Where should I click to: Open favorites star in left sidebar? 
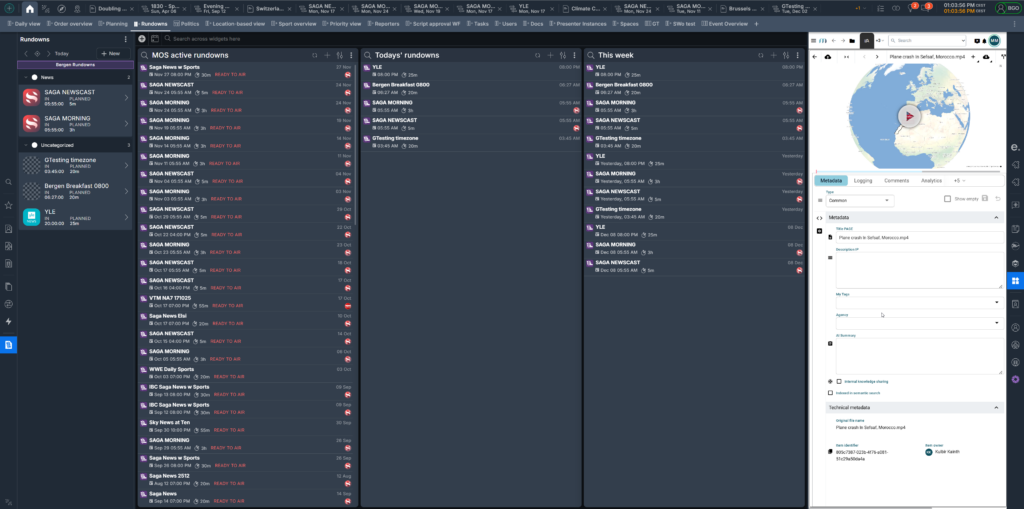[8, 205]
